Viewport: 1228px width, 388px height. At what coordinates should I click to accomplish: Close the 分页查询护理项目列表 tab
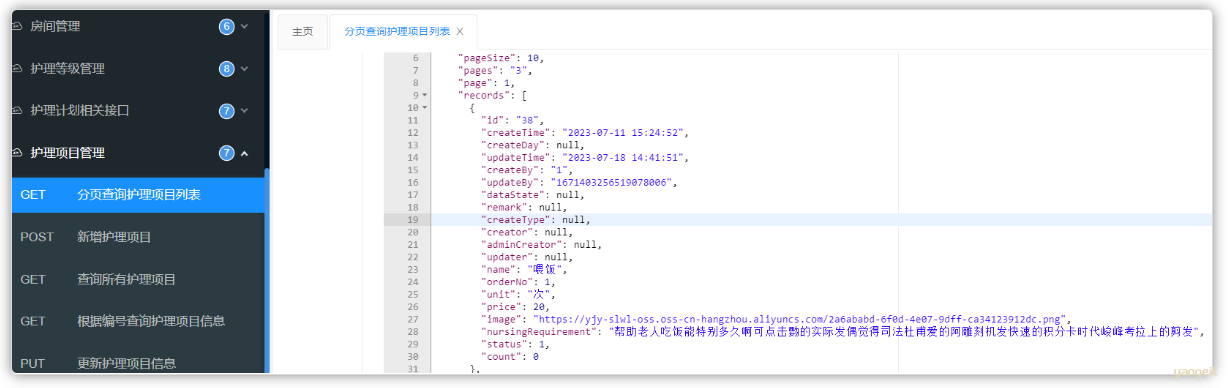click(x=460, y=31)
